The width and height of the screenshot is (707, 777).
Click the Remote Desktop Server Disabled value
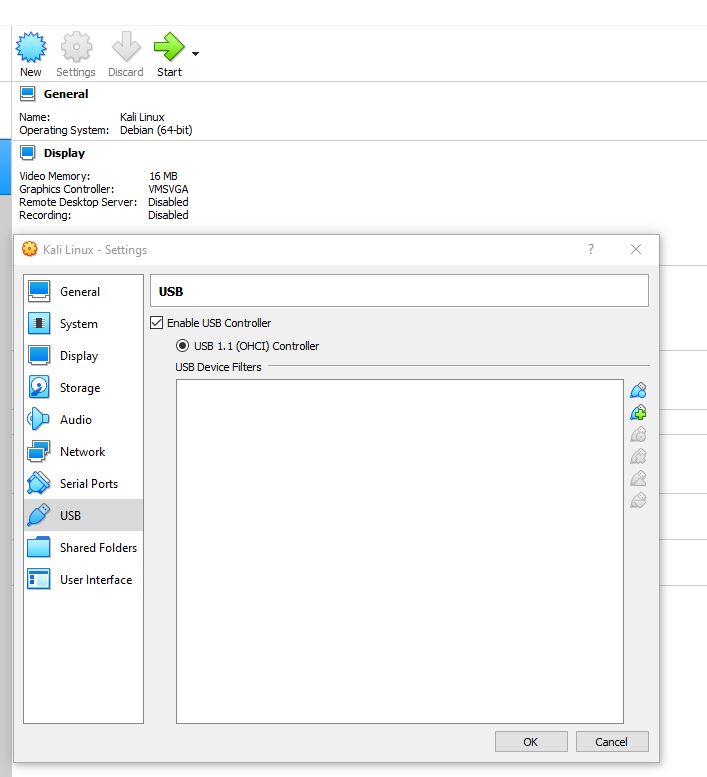tap(168, 202)
